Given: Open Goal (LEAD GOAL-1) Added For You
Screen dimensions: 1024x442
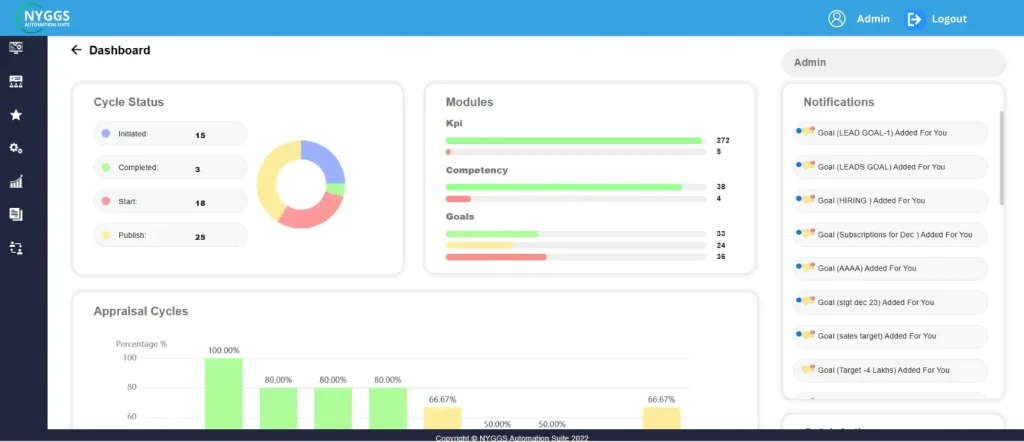Looking at the screenshot, I should pos(890,133).
